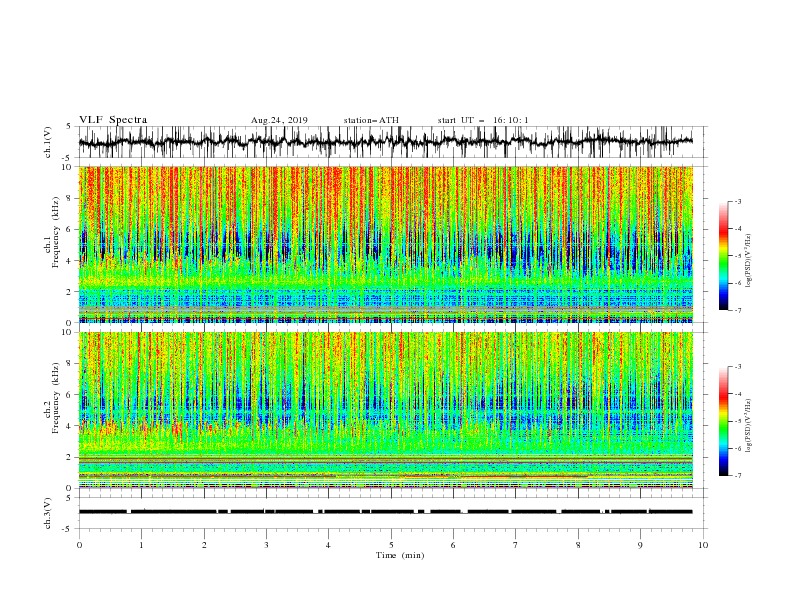
Task: Select the 7 tick label on the Time axis
Action: click(x=515, y=545)
